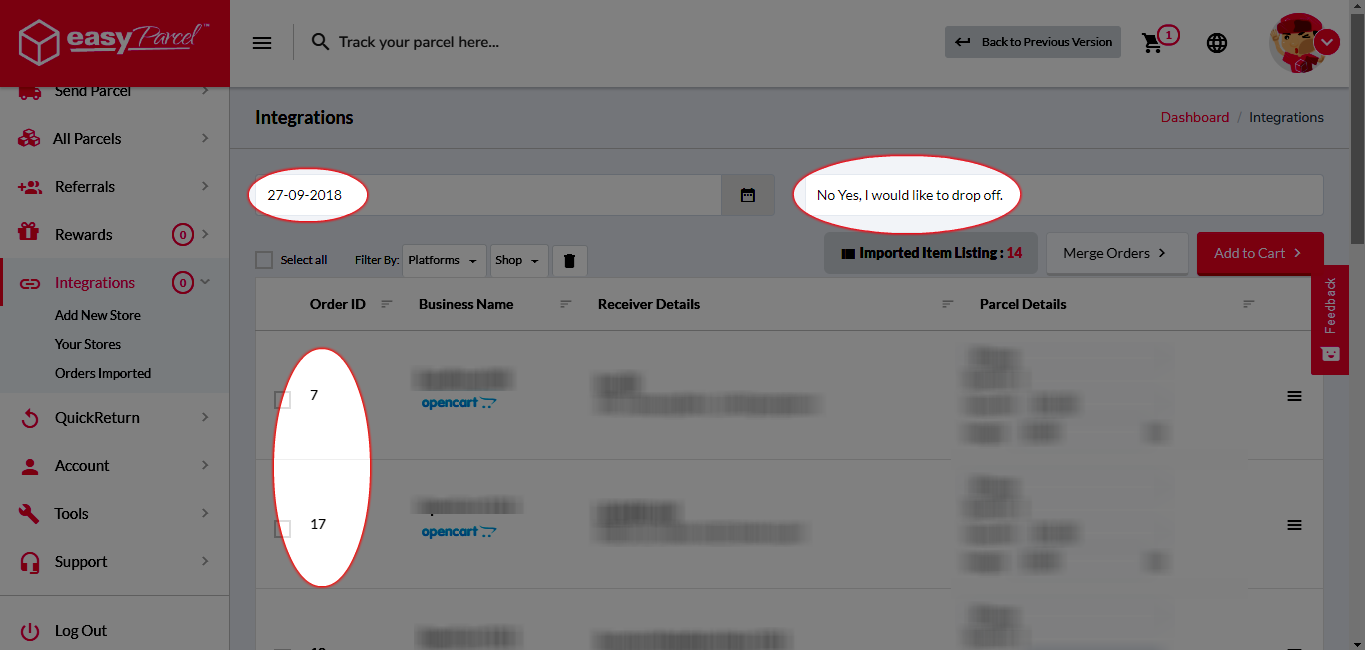The image size is (1365, 650).
Task: Click the Account person icon
Action: [x=29, y=466]
